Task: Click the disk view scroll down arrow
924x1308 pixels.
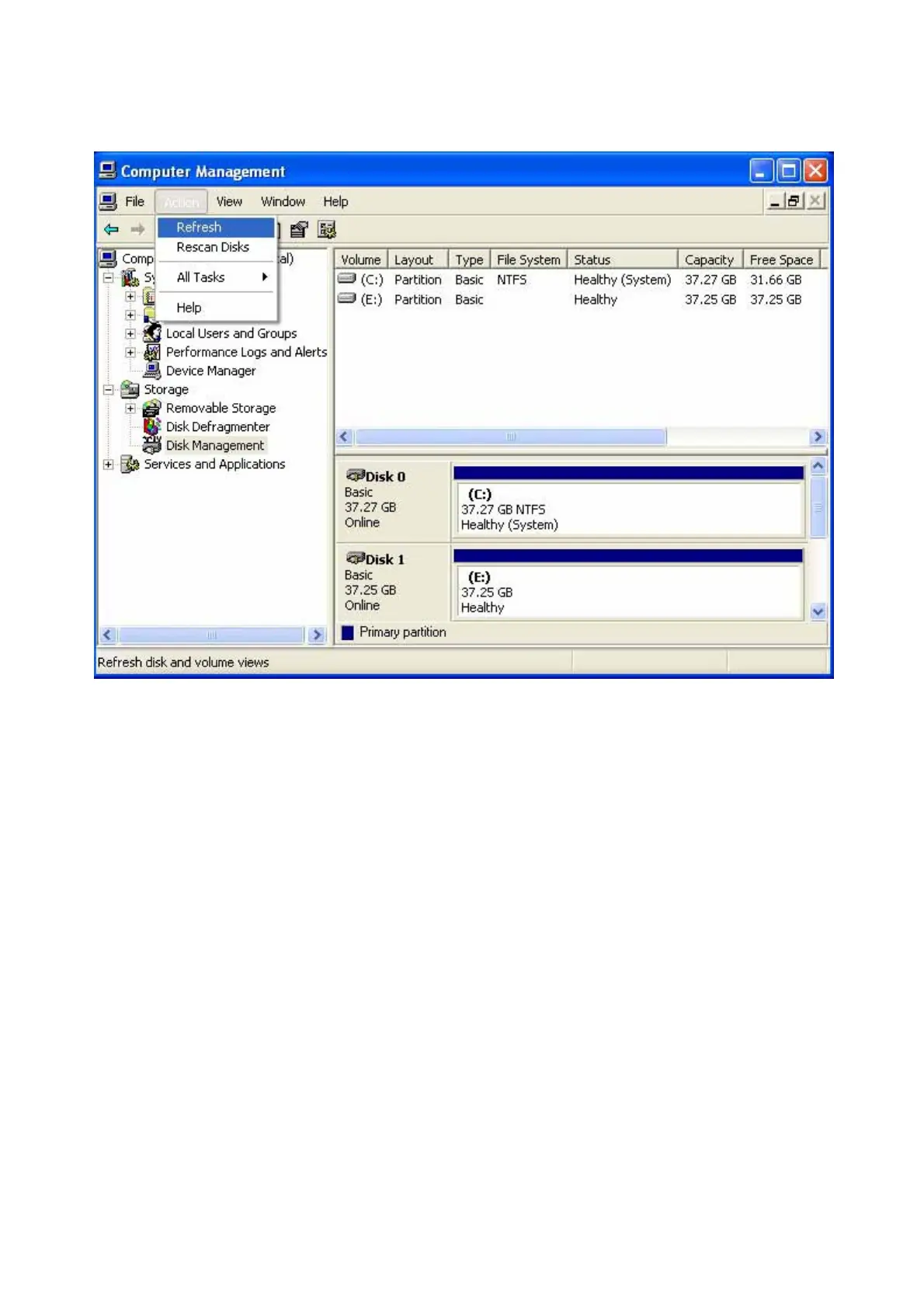Action: (x=818, y=612)
